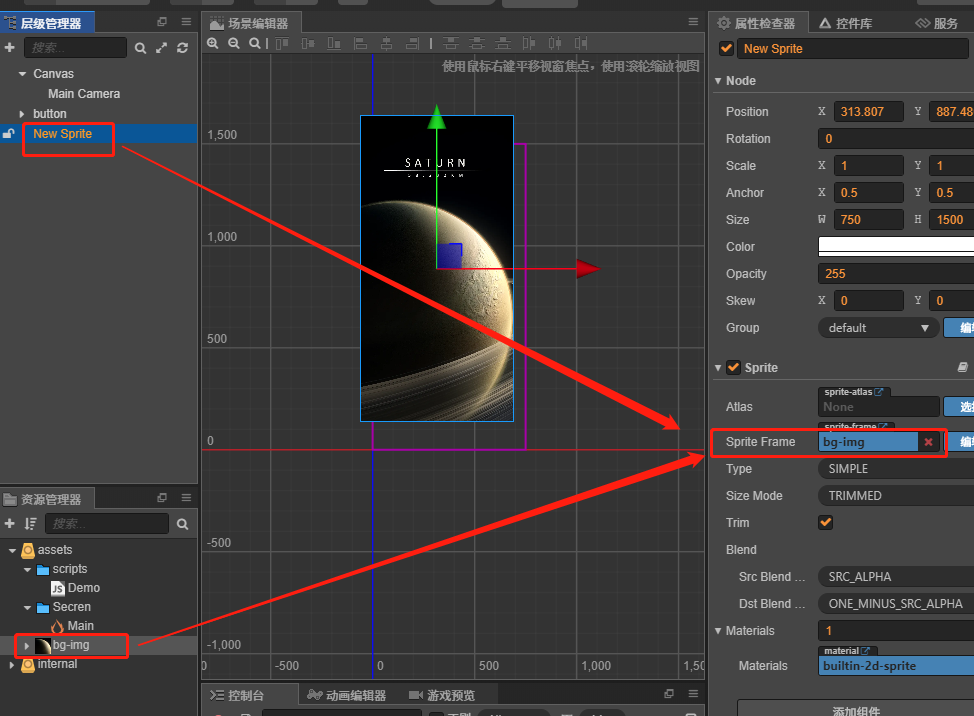Screen dimensions: 974x716
Task: Open the node Color swatch
Action: tap(896, 247)
